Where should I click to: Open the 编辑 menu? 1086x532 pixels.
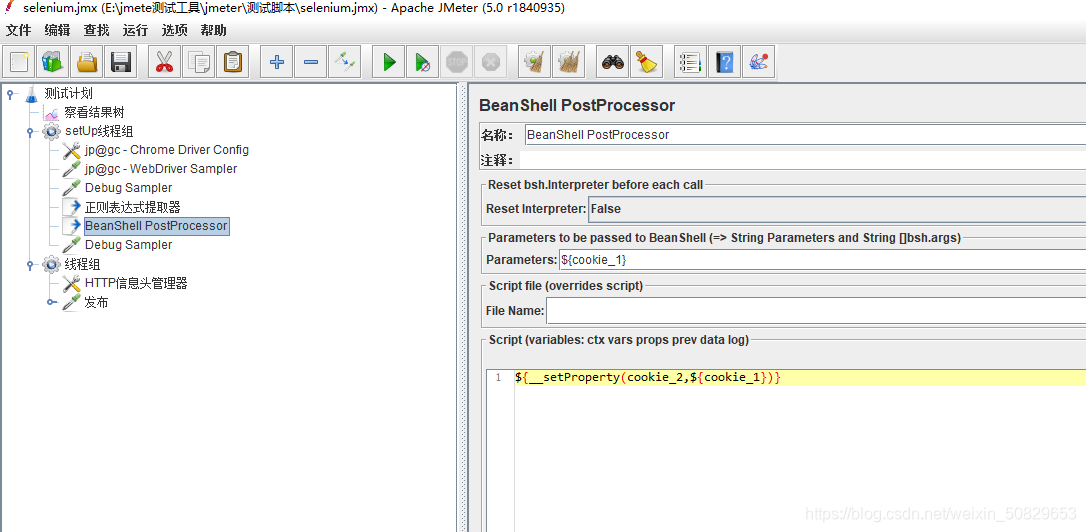57,30
